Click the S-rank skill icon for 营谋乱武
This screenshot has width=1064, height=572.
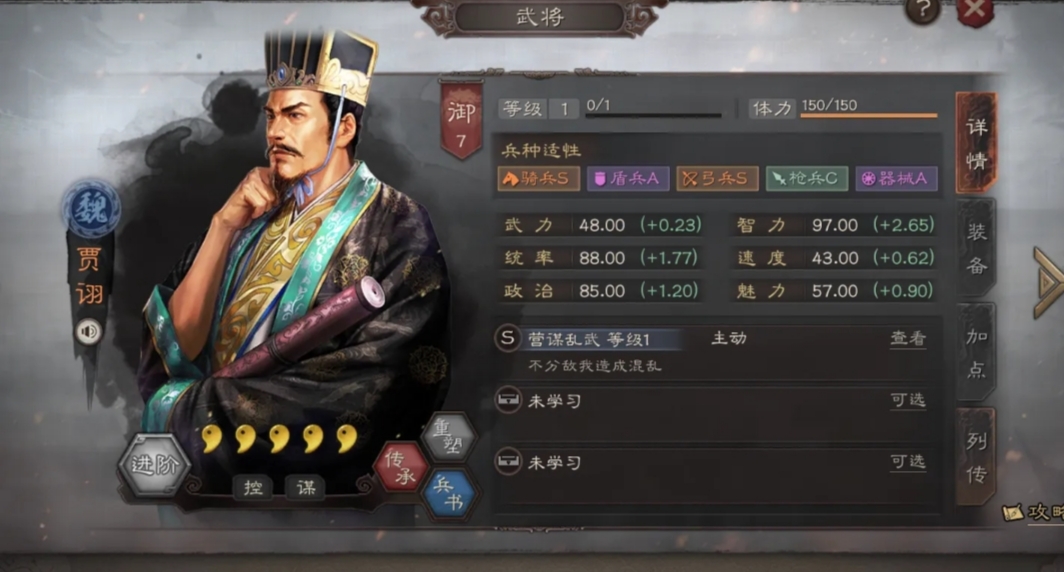(508, 338)
